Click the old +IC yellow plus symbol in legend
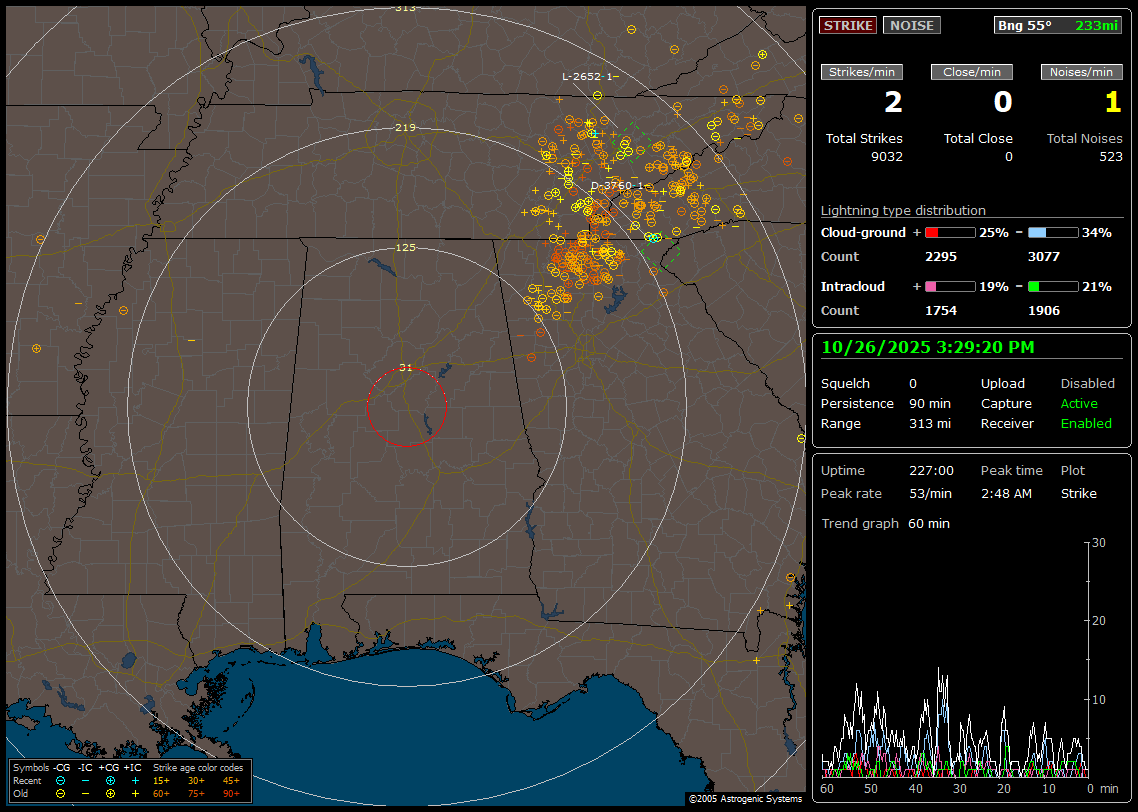The height and width of the screenshot is (812, 1138). (x=135, y=793)
